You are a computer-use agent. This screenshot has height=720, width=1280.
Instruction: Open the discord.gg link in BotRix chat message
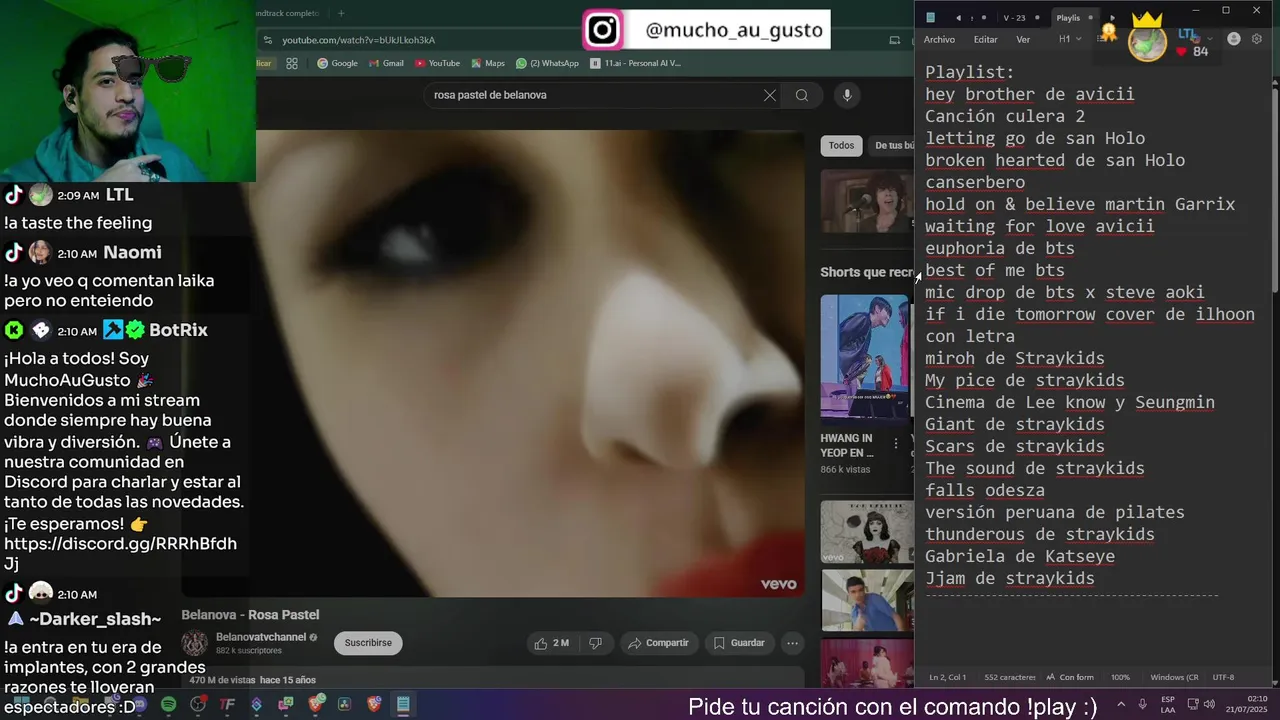[x=120, y=554]
